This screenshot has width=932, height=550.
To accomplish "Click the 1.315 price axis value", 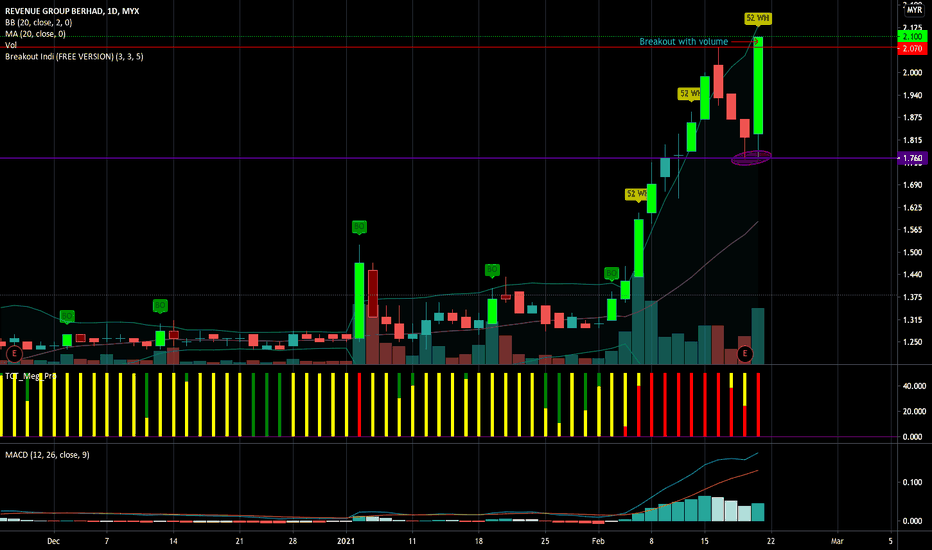I will 912,320.
